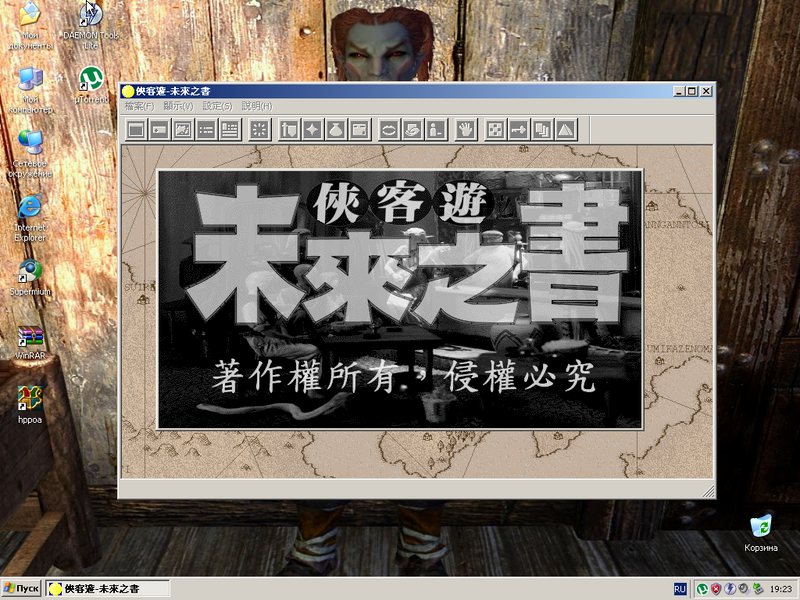Select the µTorrent desktop shortcut
Screen dimensions: 800x600
91,85
